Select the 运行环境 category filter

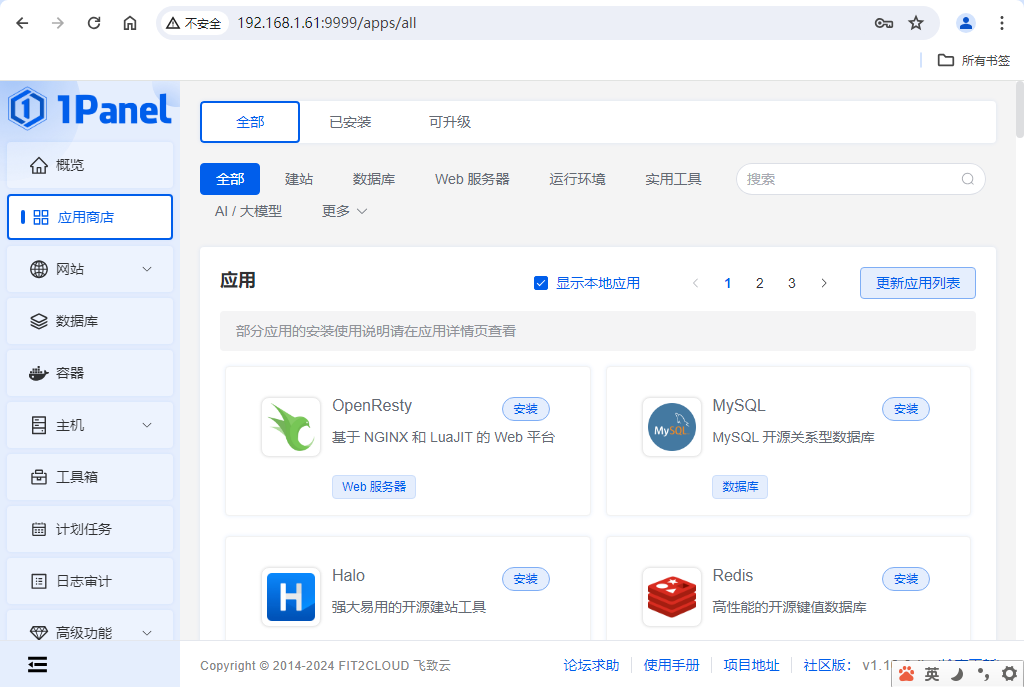577,180
